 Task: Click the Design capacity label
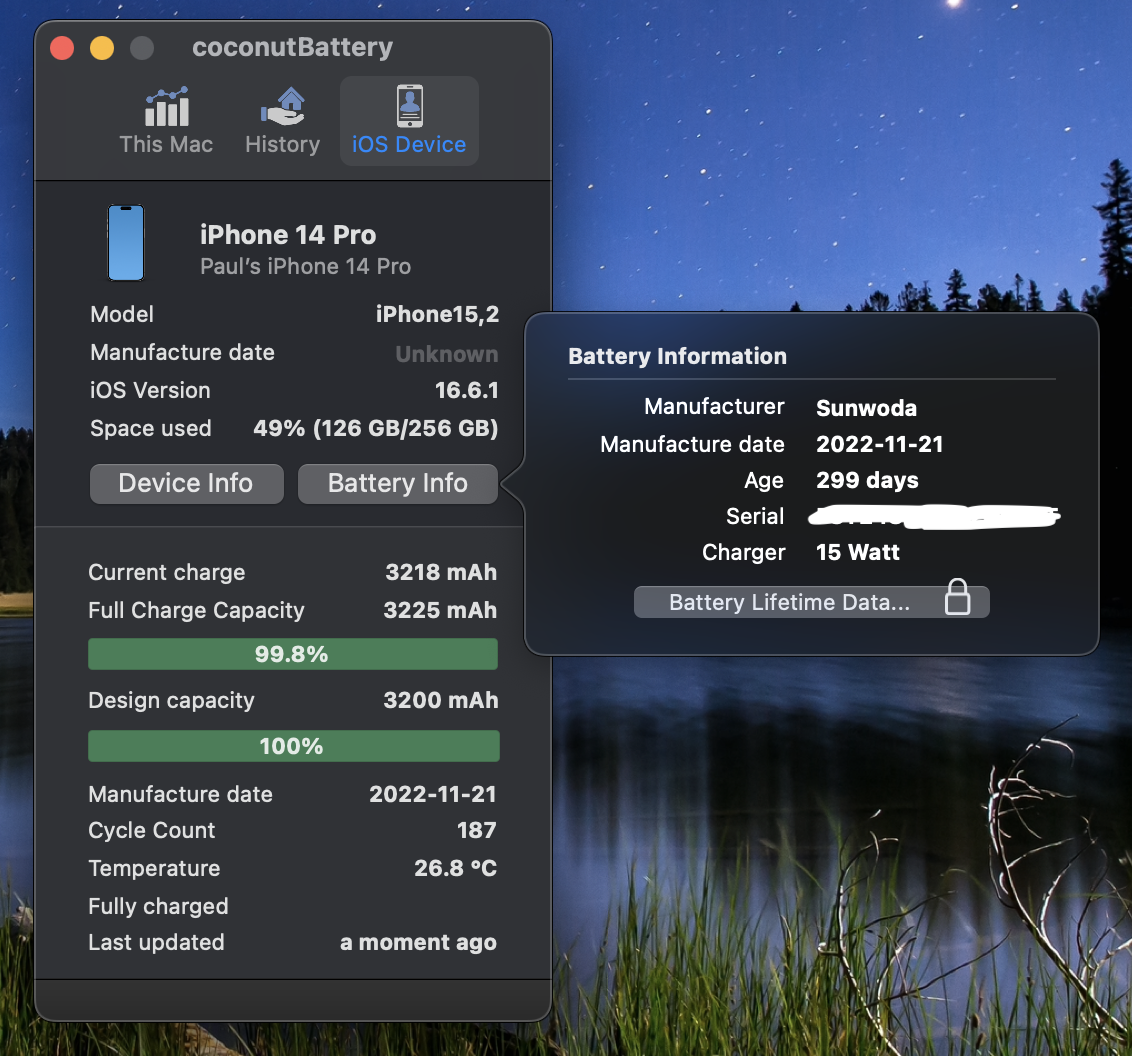pyautogui.click(x=171, y=701)
